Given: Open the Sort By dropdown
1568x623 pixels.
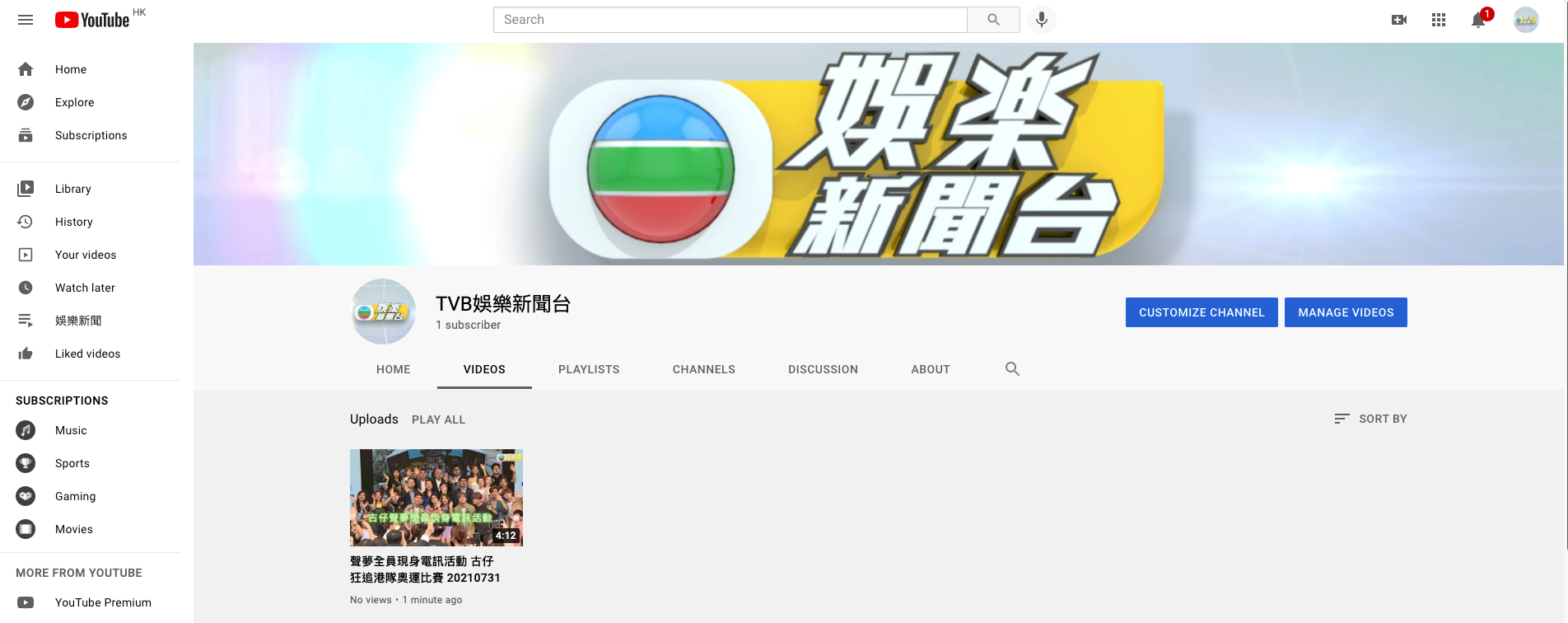Looking at the screenshot, I should click(1370, 419).
